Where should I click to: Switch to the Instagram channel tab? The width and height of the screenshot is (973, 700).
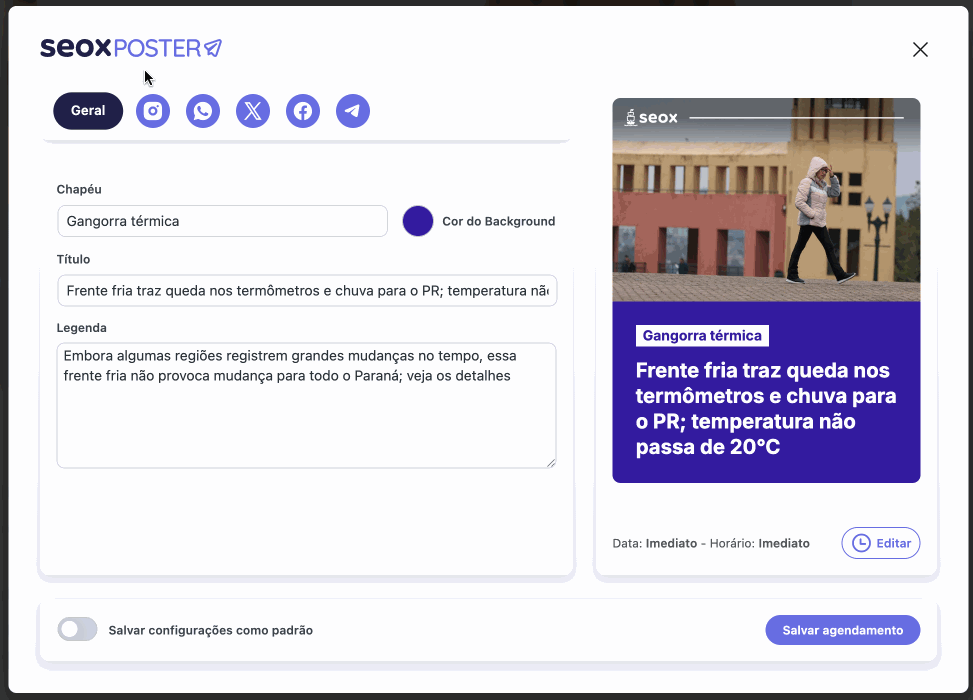[153, 111]
